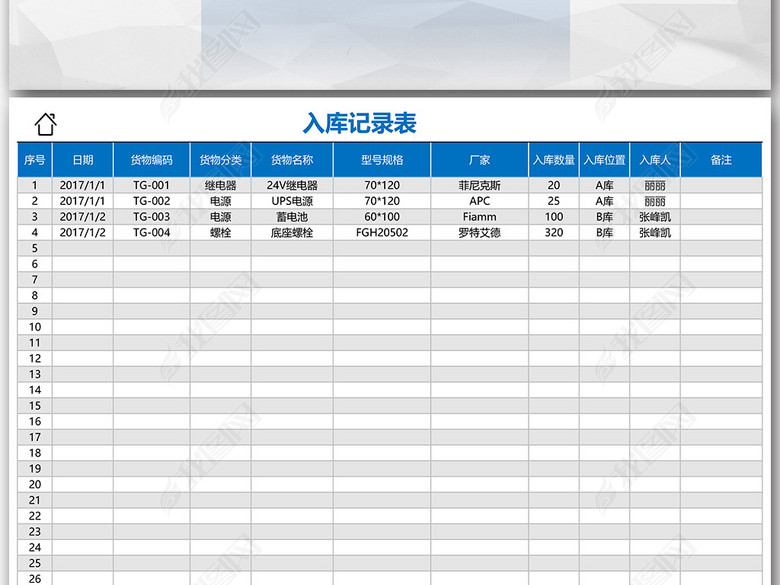Click the 日期 column header
Image resolution: width=780 pixels, height=585 pixels.
click(x=83, y=160)
